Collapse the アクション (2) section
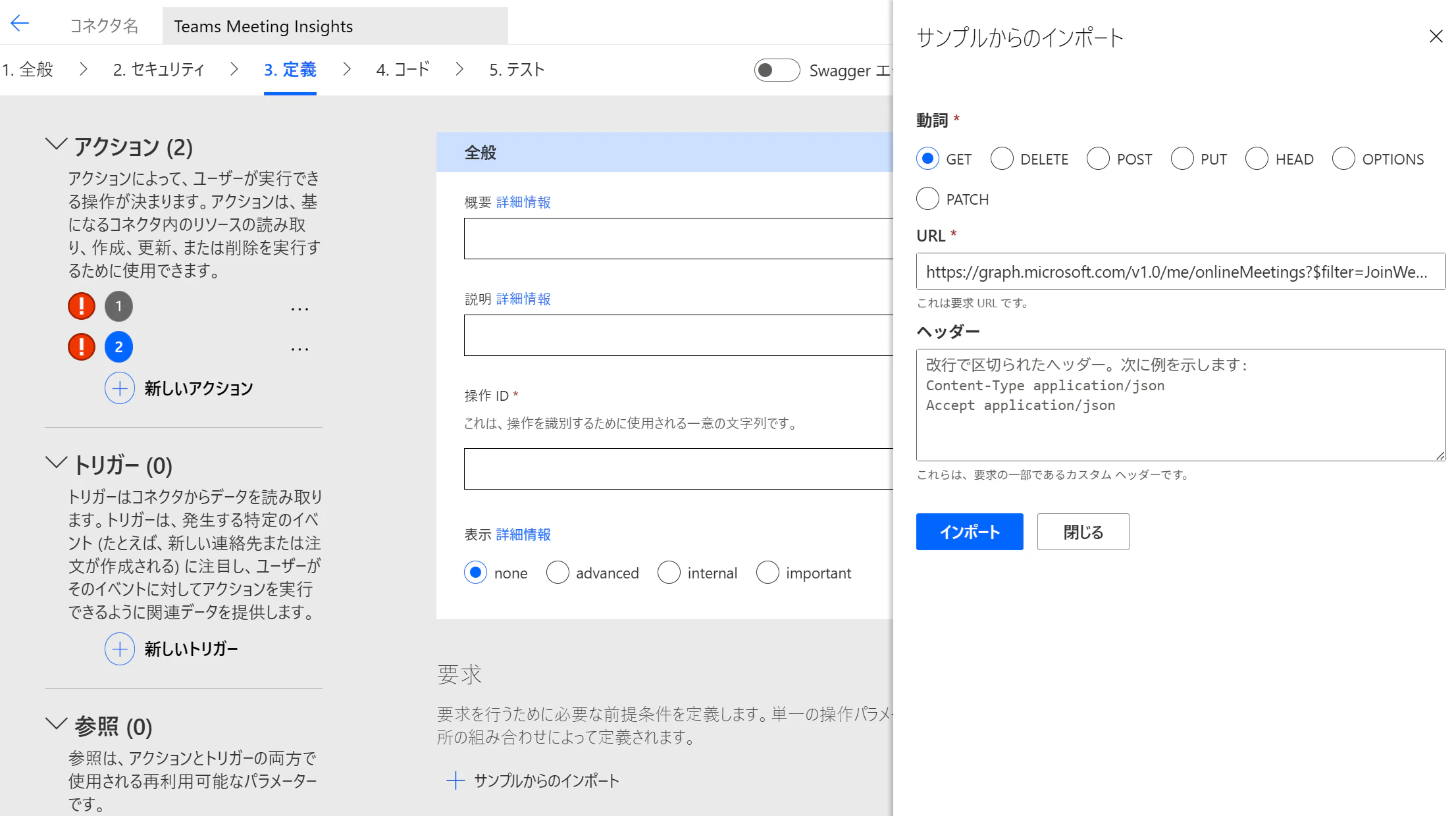The height and width of the screenshot is (816, 1456). [x=56, y=144]
